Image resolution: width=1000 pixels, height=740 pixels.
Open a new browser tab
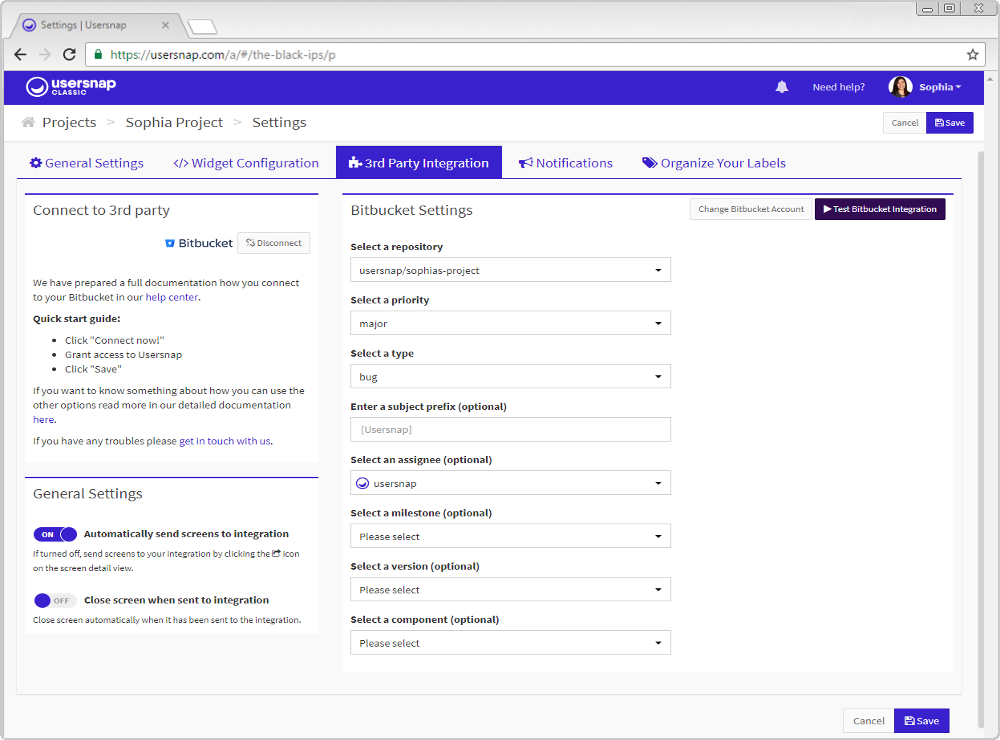pyautogui.click(x=203, y=26)
